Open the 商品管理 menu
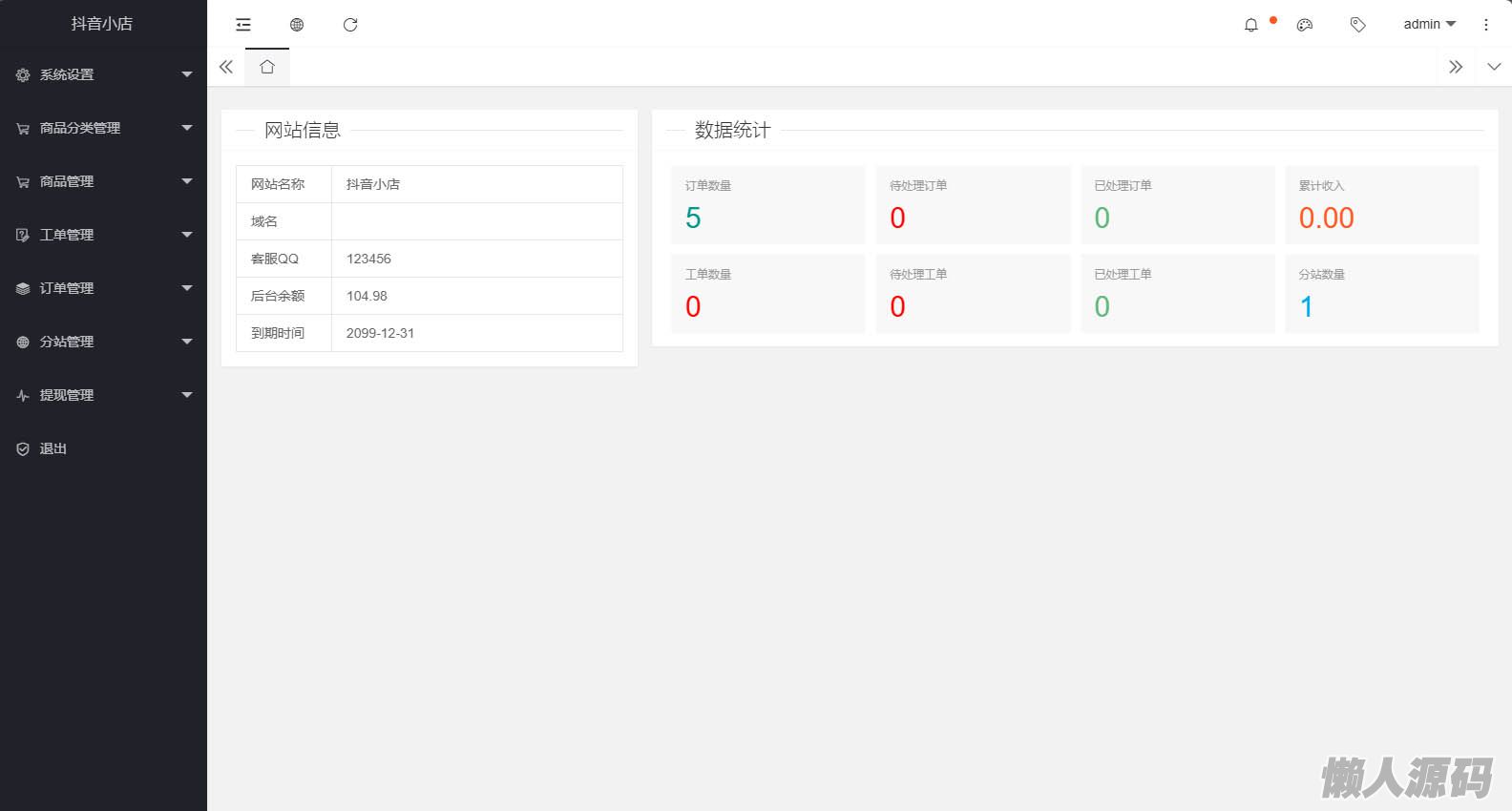The height and width of the screenshot is (811, 1512). coord(103,181)
